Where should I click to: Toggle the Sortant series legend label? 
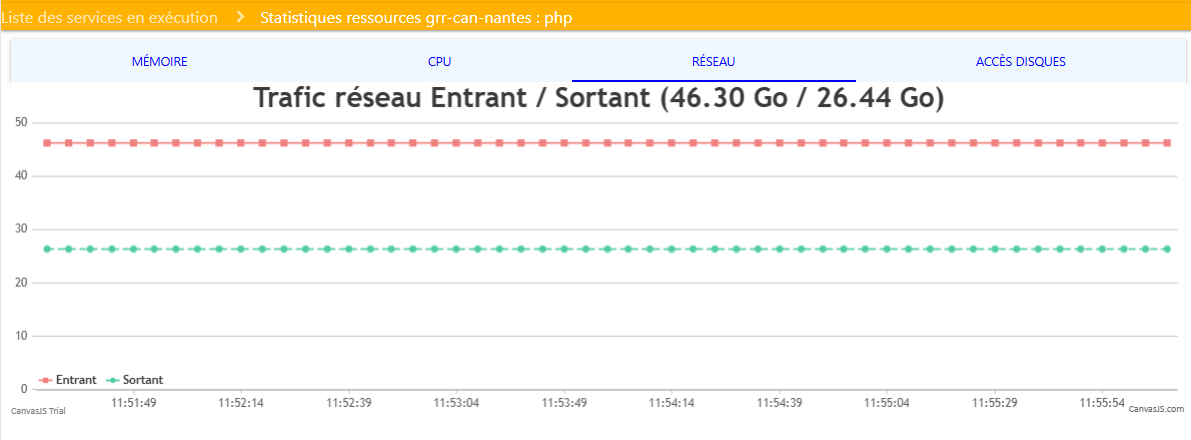[x=143, y=380]
